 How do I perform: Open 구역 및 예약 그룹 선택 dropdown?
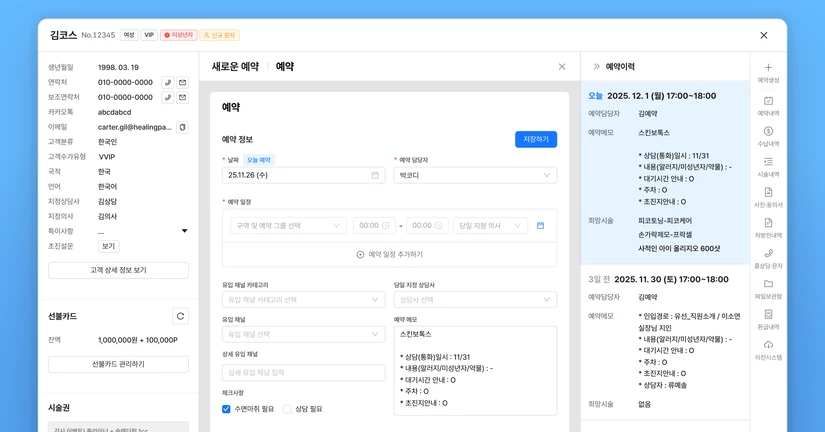pyautogui.click(x=288, y=225)
